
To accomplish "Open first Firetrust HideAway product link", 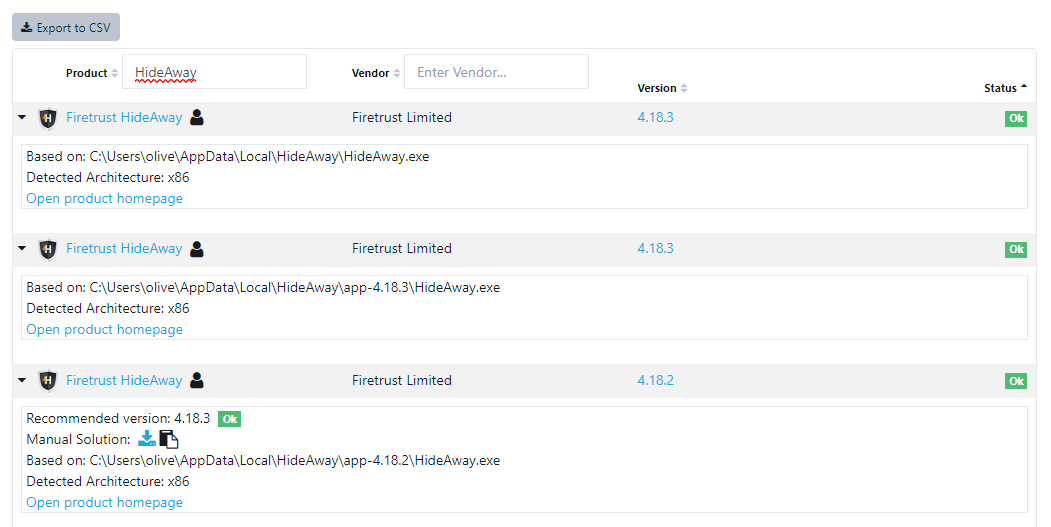I will 124,117.
